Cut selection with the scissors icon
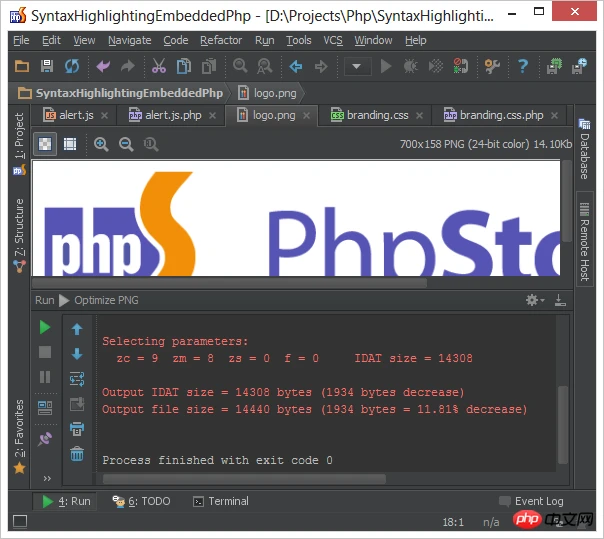The image size is (604, 539). point(159,66)
